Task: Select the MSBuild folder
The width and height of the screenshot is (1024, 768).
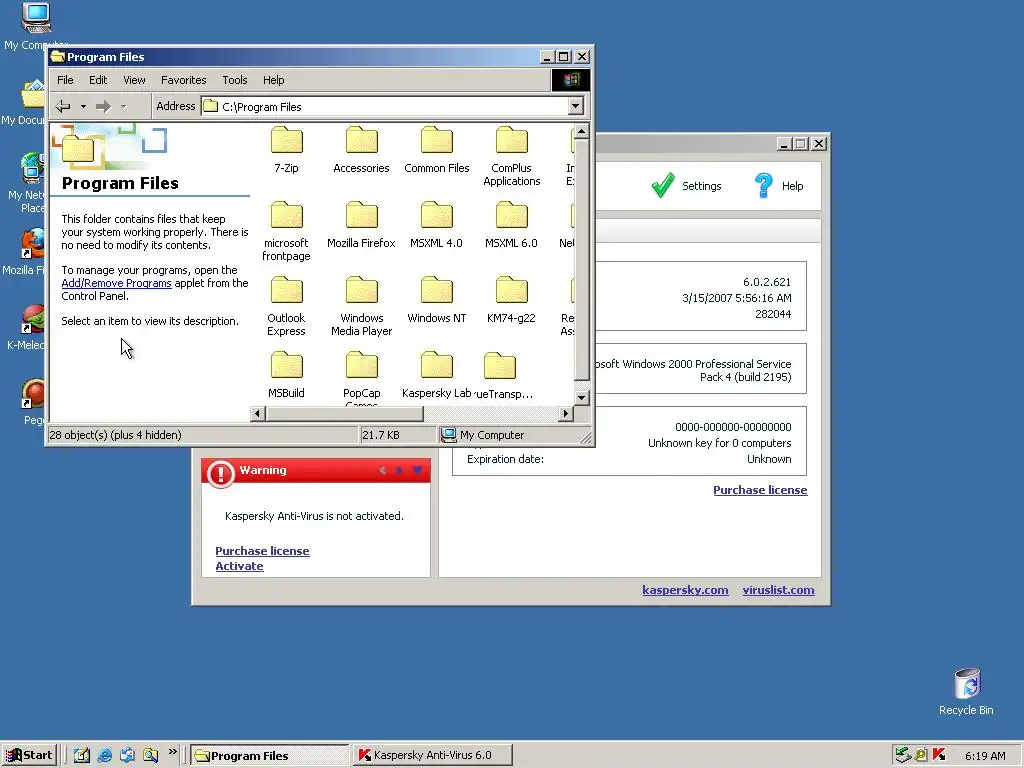Action: click(x=286, y=375)
